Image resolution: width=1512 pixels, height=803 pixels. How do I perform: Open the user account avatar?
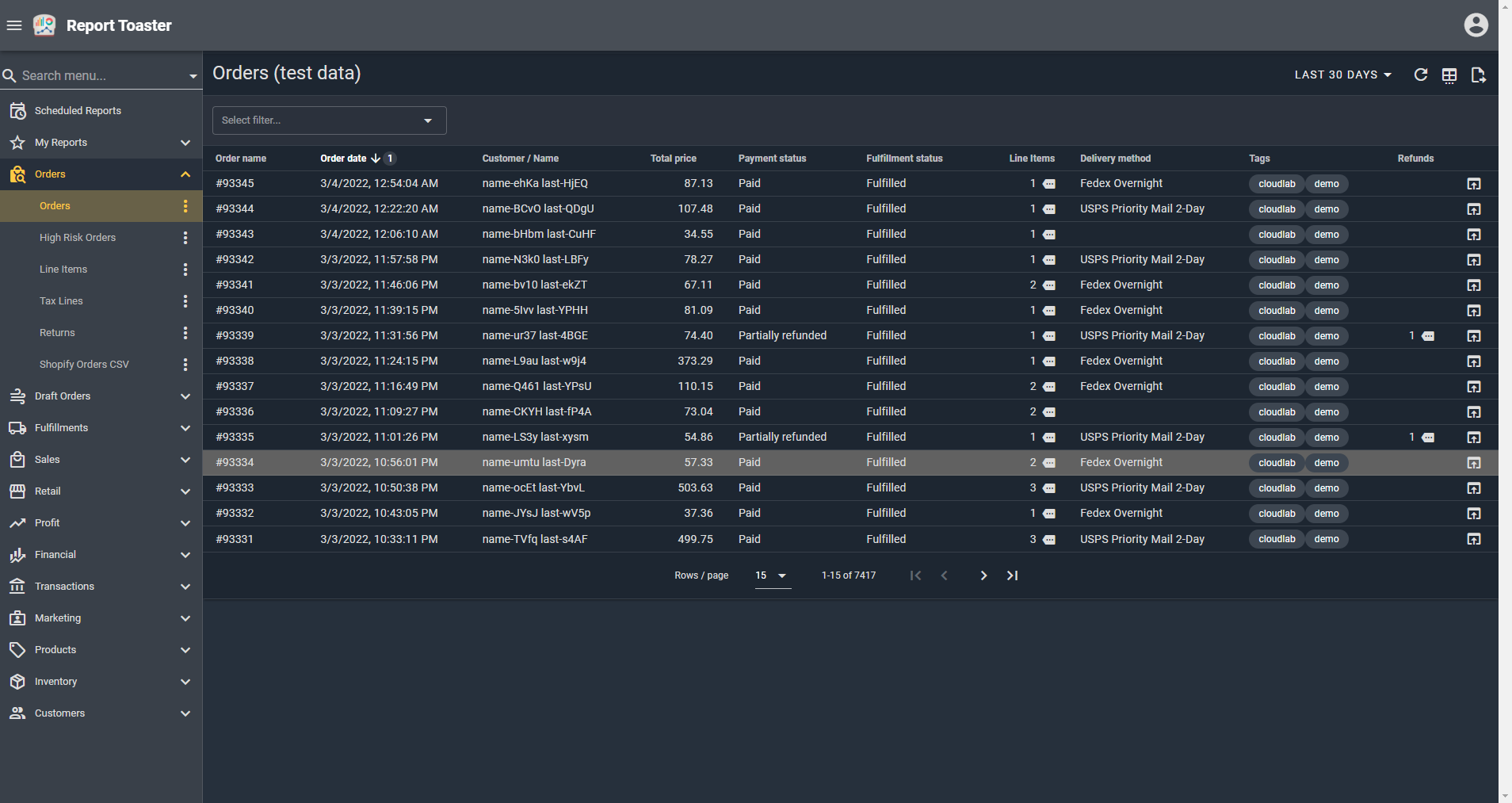coord(1476,25)
